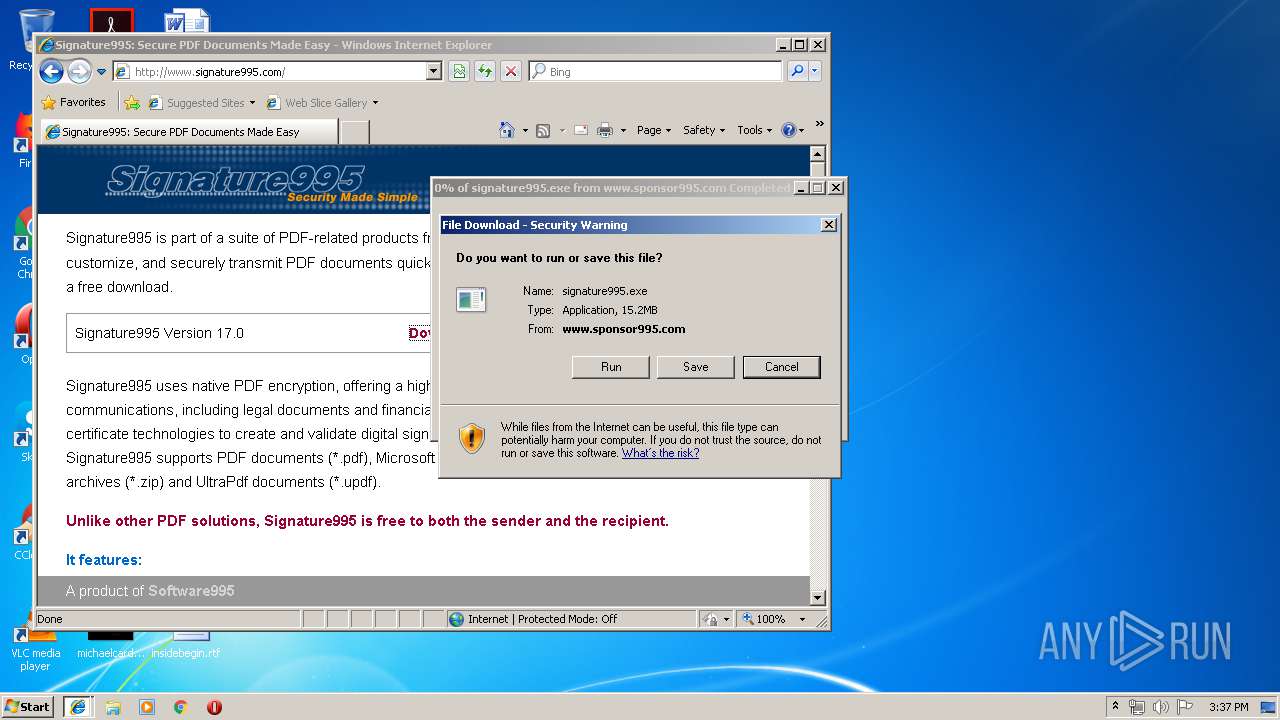Run search with magnifier button

click(797, 71)
